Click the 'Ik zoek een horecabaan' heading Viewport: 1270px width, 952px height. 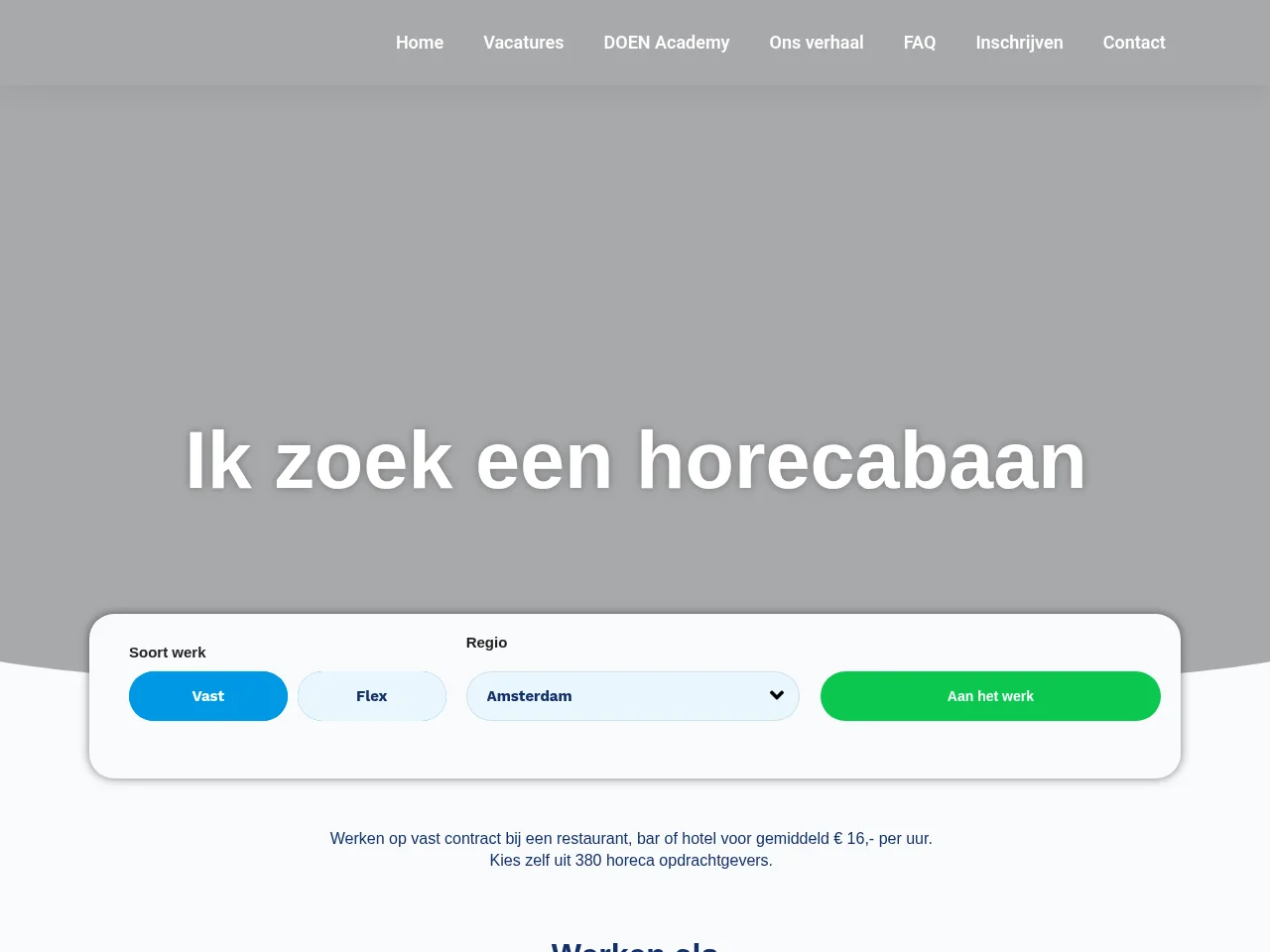635,461
